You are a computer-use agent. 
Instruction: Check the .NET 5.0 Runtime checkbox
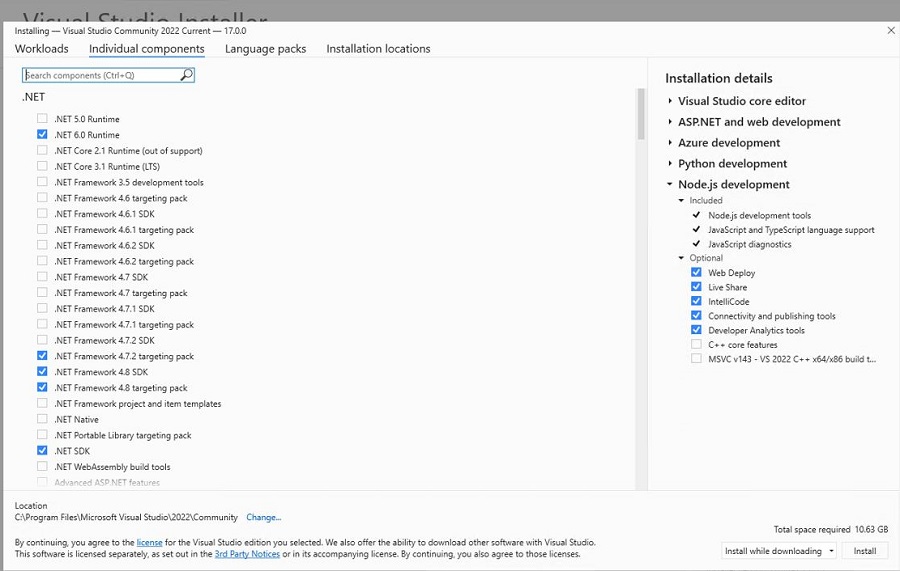[42, 118]
